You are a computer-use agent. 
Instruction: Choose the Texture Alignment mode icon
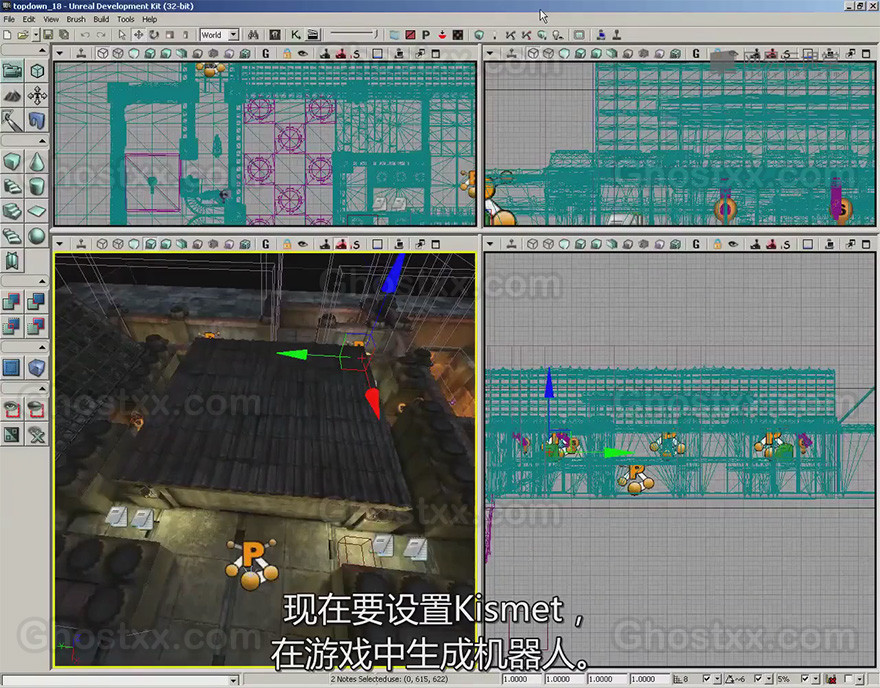pos(37,96)
